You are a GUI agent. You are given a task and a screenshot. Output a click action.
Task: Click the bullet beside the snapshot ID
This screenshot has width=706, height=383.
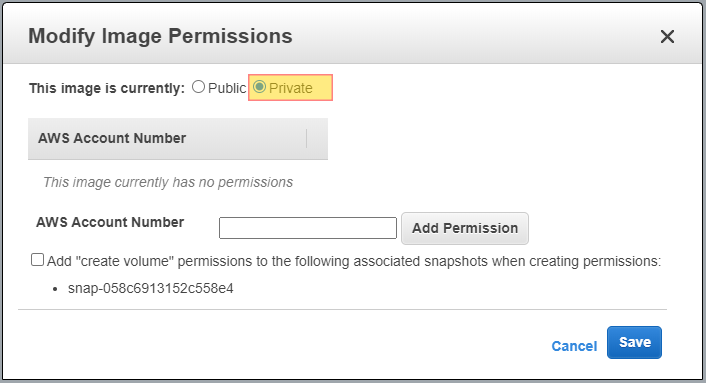[x=55, y=289]
